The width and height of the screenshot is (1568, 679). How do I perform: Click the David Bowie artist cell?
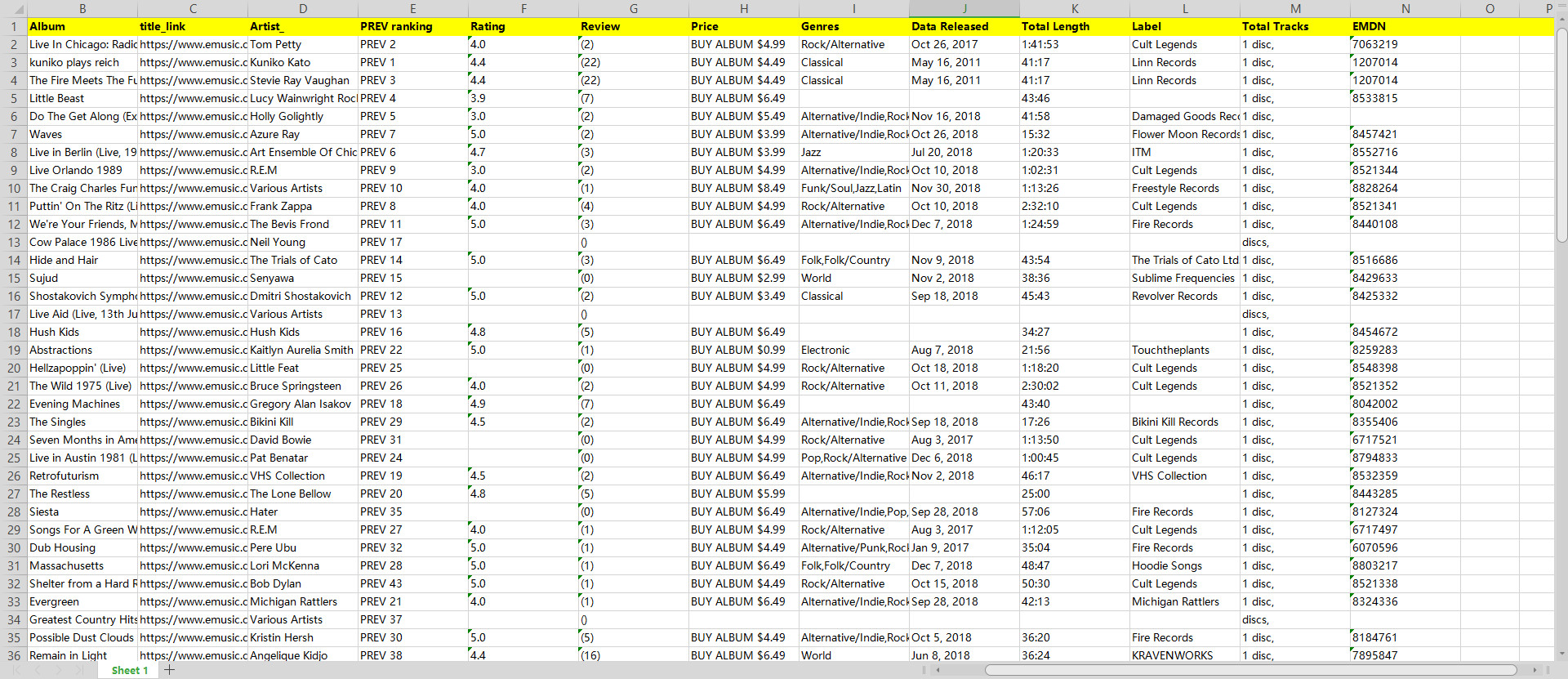[303, 440]
